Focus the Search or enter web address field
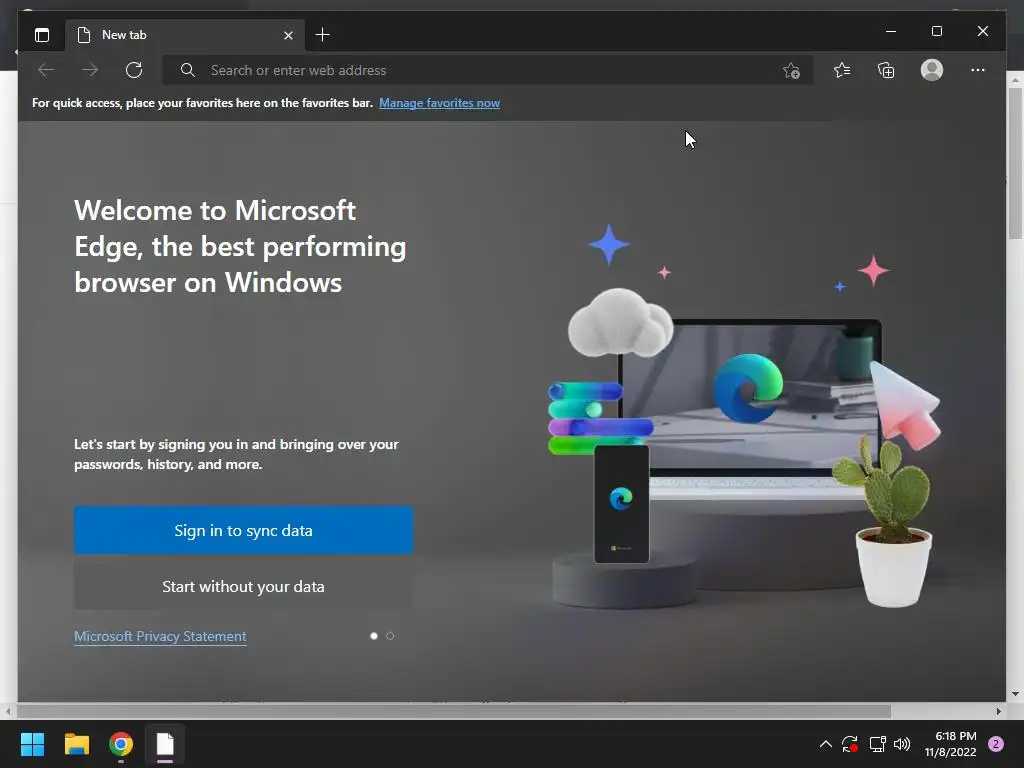This screenshot has height=768, width=1024. [488, 70]
